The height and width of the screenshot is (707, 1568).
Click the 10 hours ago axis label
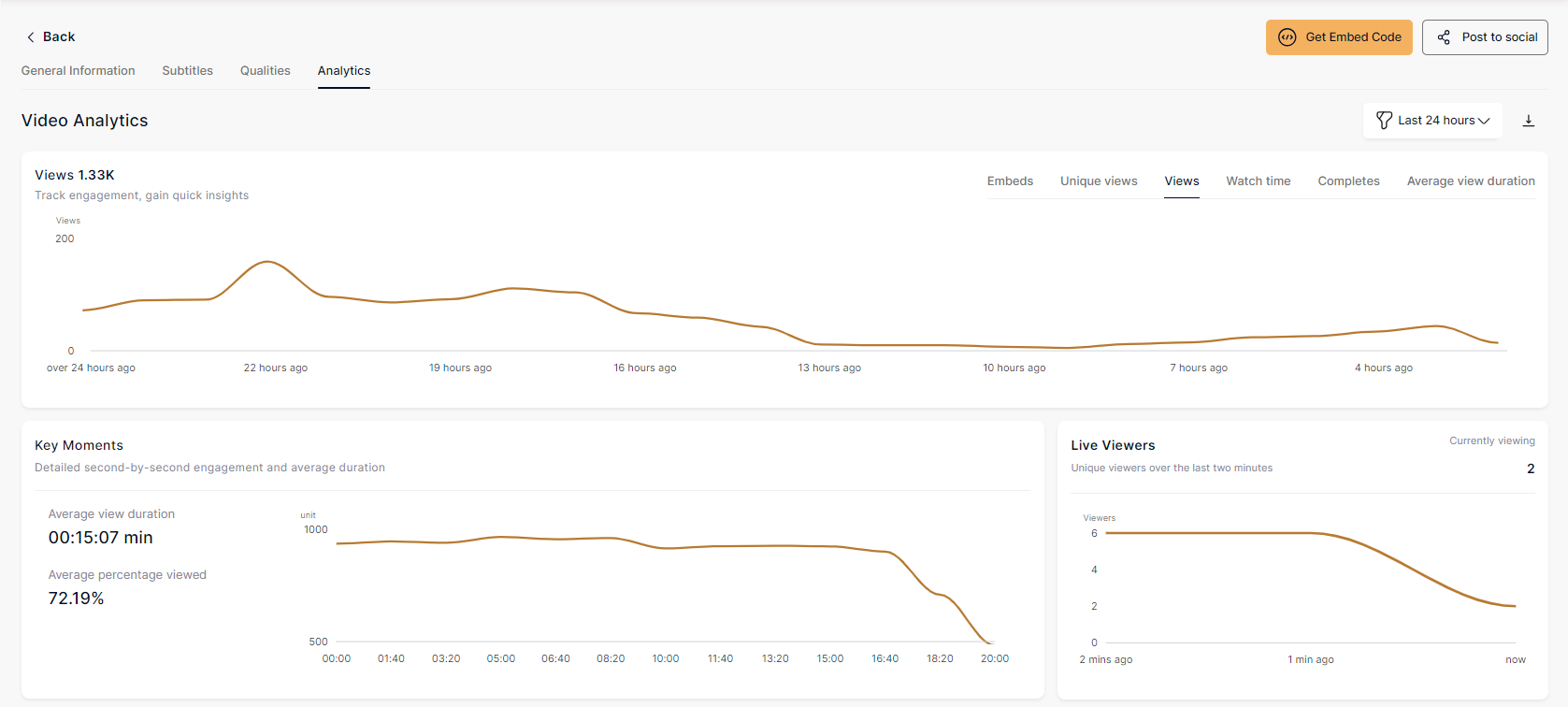[x=1014, y=368]
